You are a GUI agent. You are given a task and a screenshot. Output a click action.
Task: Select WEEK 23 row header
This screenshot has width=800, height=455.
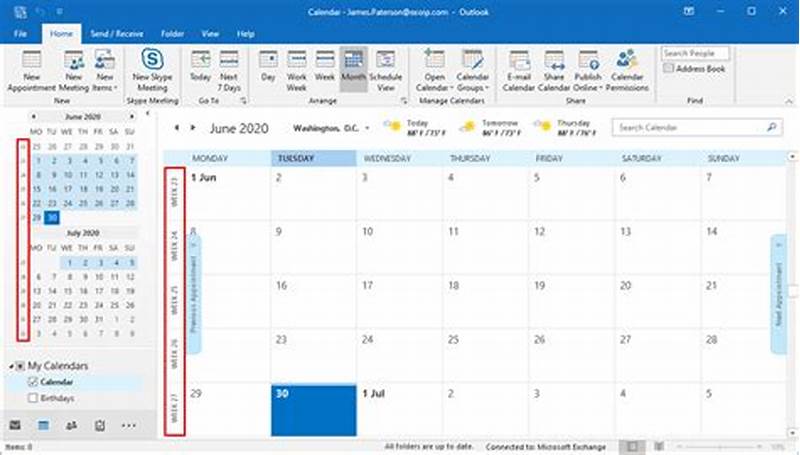(174, 193)
